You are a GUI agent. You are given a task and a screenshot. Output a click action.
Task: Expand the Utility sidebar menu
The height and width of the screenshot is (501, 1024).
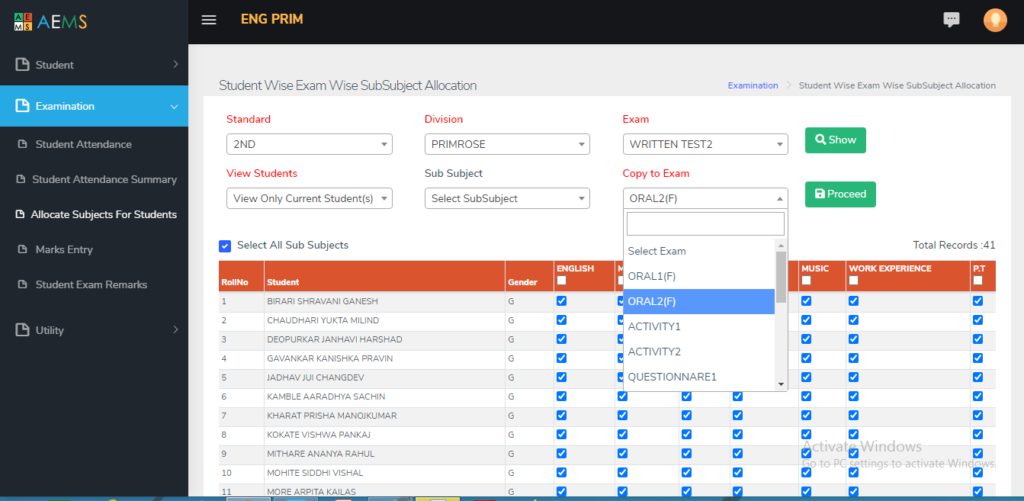click(x=94, y=330)
